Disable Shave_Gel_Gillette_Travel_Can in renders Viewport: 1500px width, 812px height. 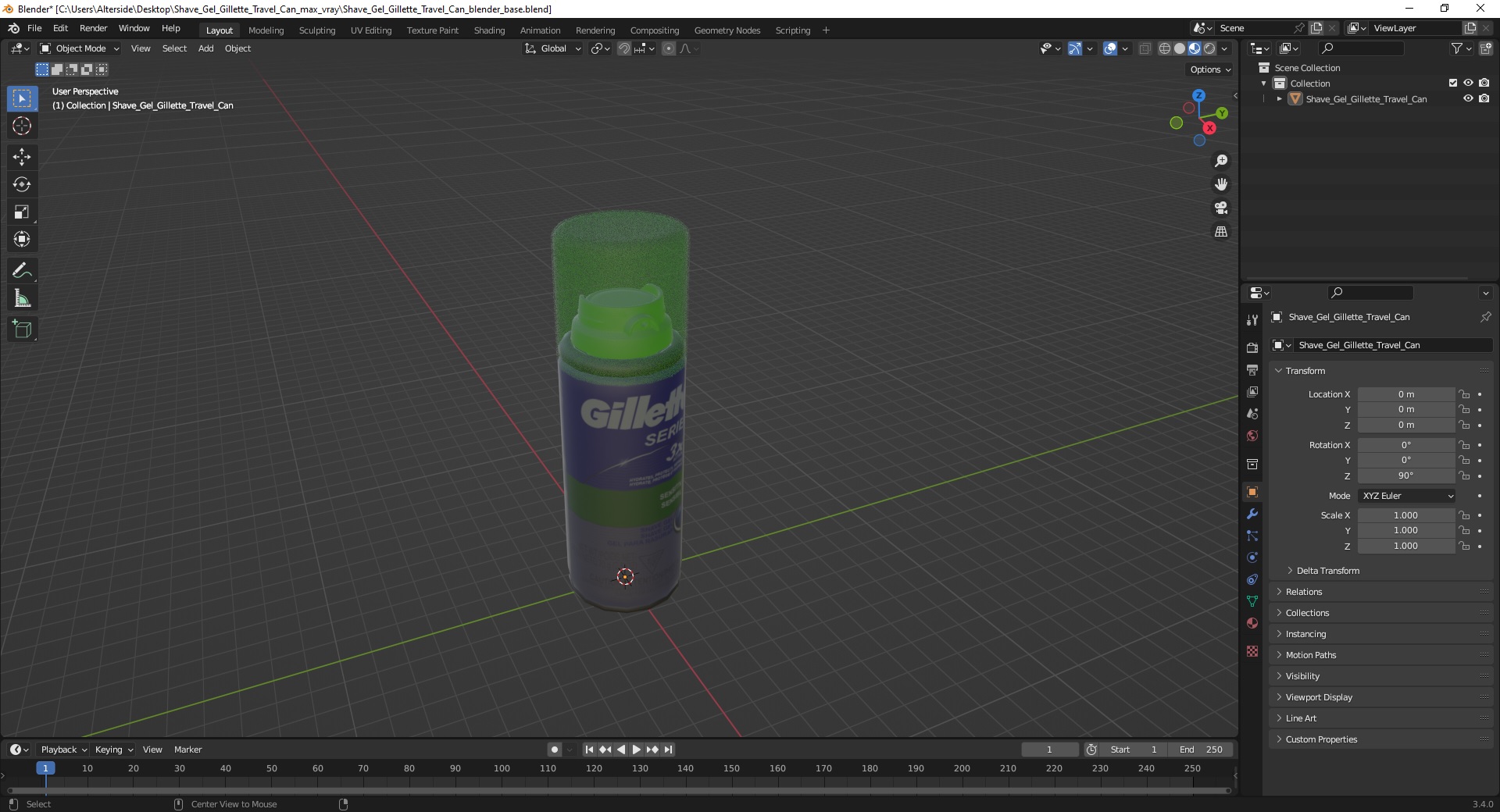click(x=1484, y=98)
